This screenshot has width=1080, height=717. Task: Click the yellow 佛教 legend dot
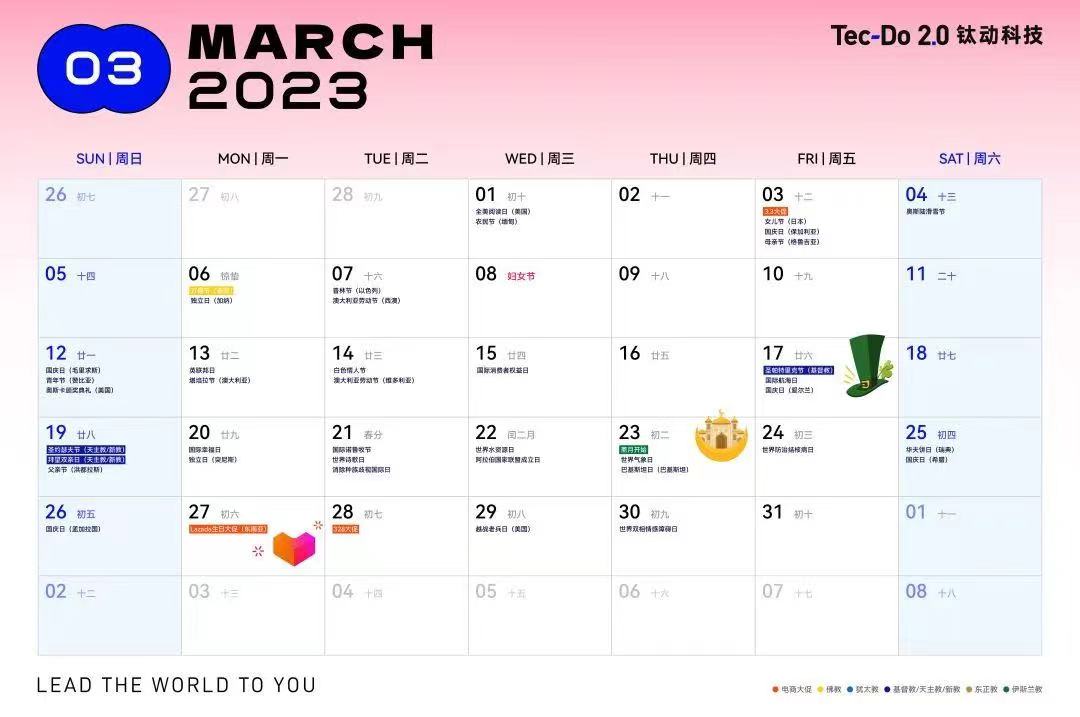click(820, 689)
